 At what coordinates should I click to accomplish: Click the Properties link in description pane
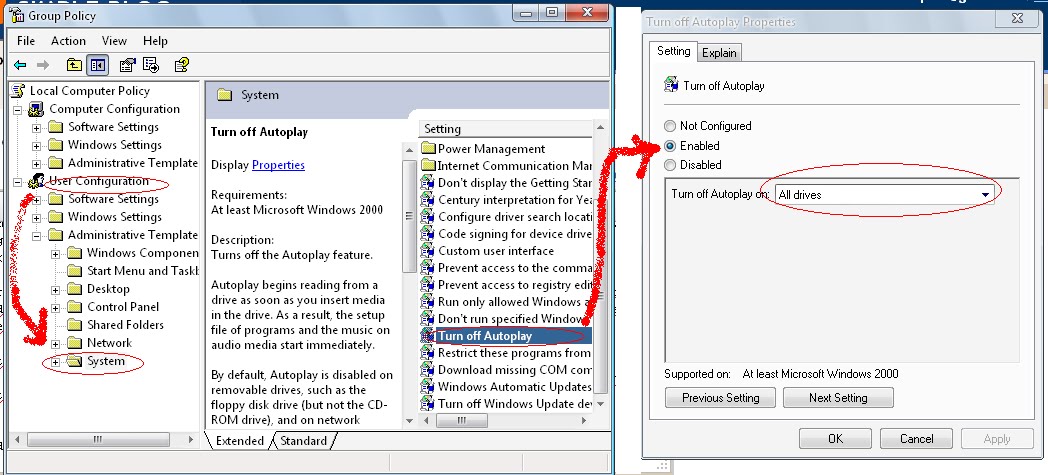point(278,164)
